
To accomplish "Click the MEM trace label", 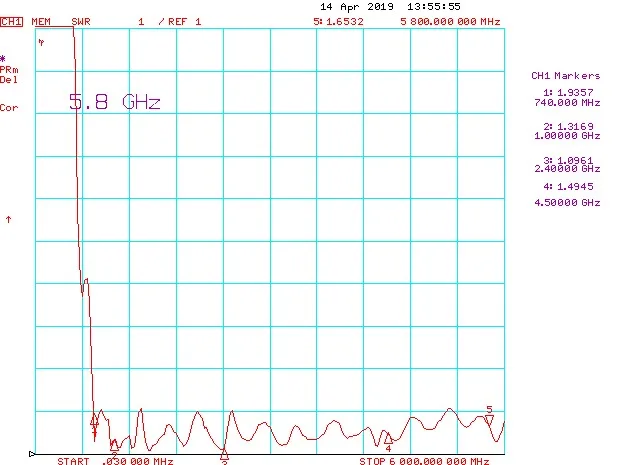I will click(x=41, y=22).
